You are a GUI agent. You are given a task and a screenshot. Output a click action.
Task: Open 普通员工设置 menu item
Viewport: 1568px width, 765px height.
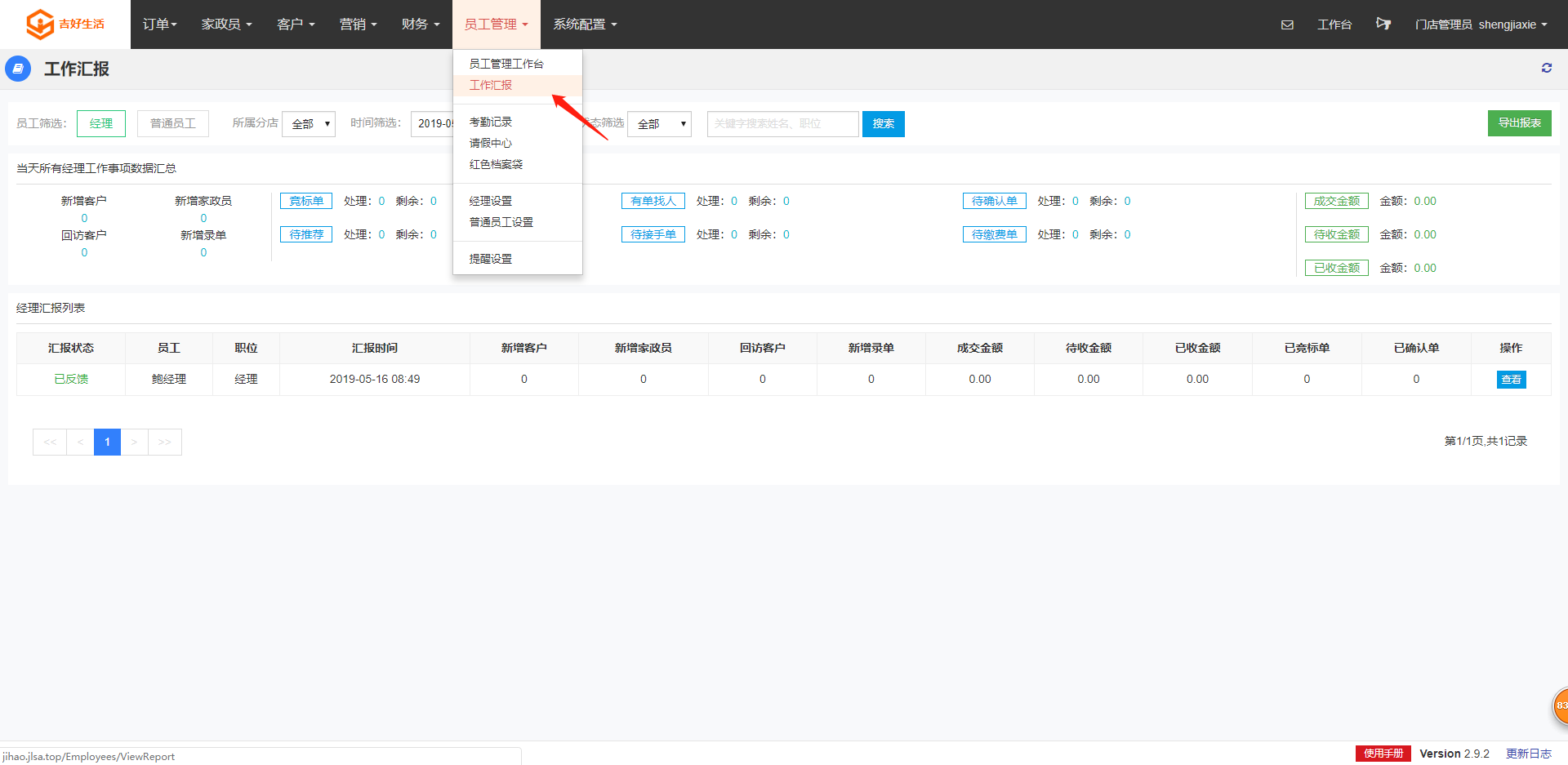[x=518, y=222]
